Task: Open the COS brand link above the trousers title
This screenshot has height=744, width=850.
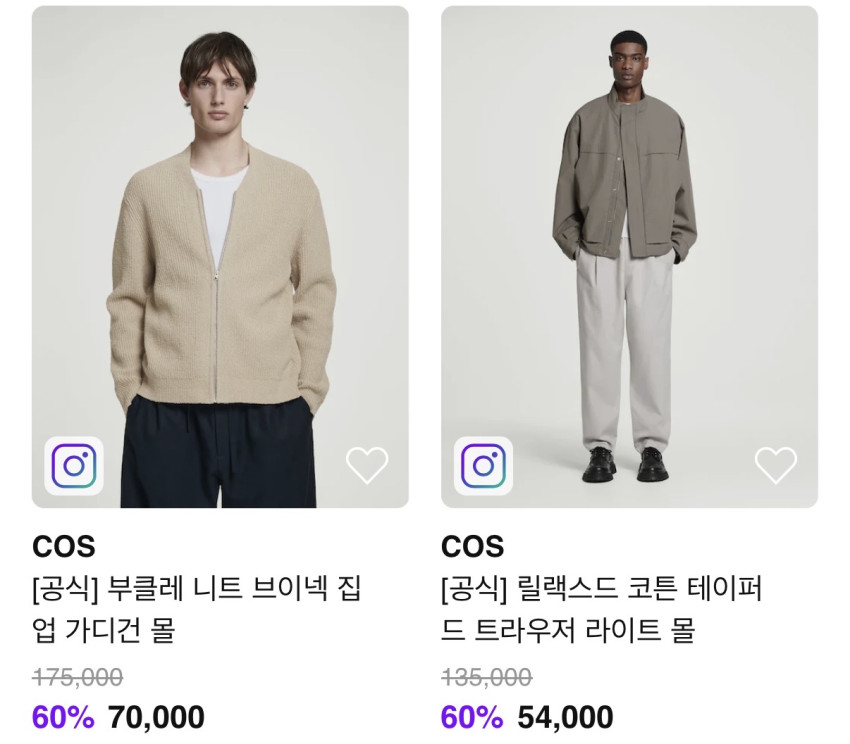Action: [473, 547]
